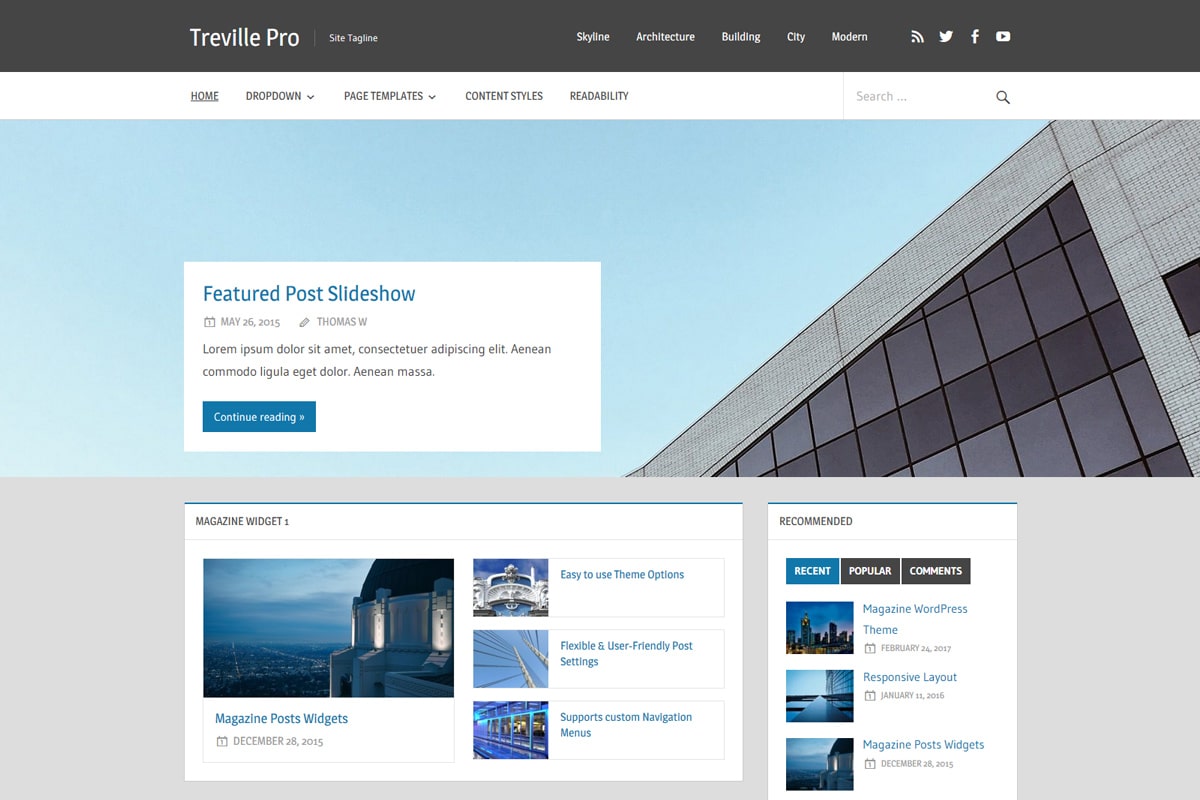Select the Skyline header link

[x=593, y=37]
